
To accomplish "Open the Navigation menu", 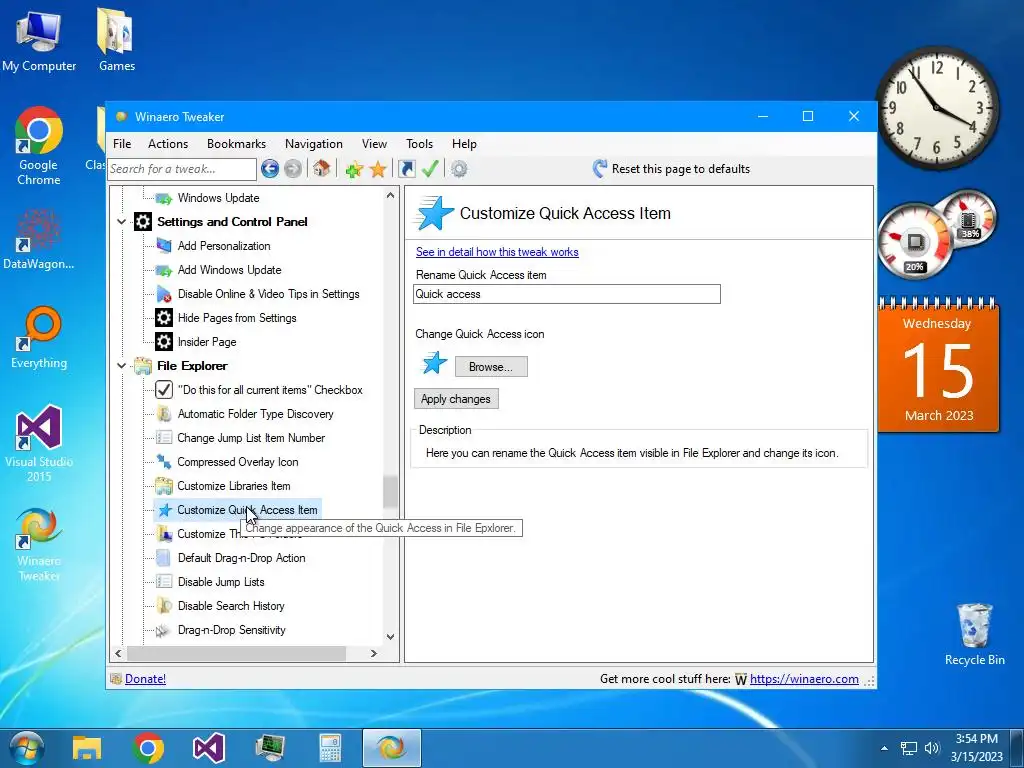I will coord(313,144).
